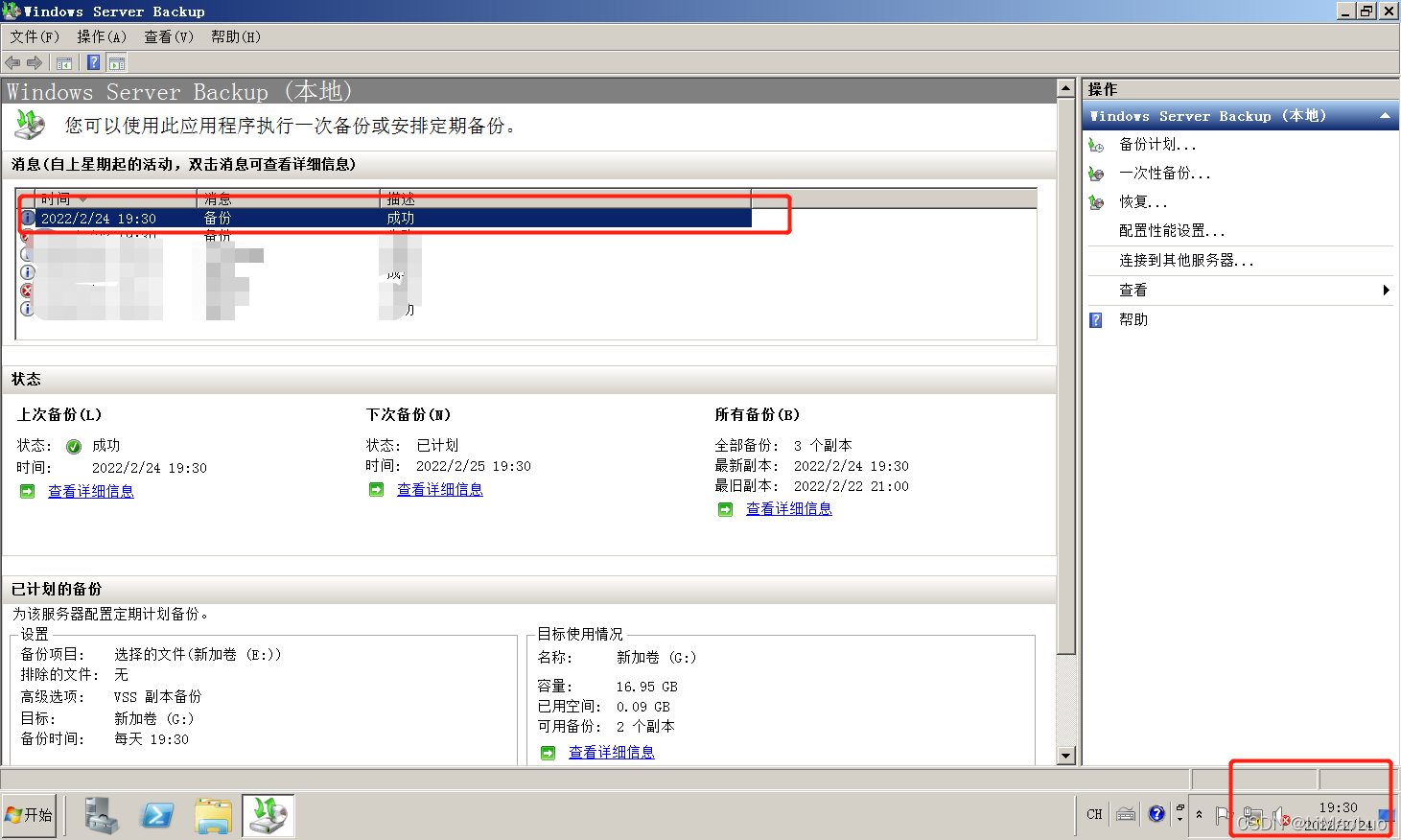Open the 查看(V) menu
Viewport: 1401px width, 840px height.
[169, 36]
